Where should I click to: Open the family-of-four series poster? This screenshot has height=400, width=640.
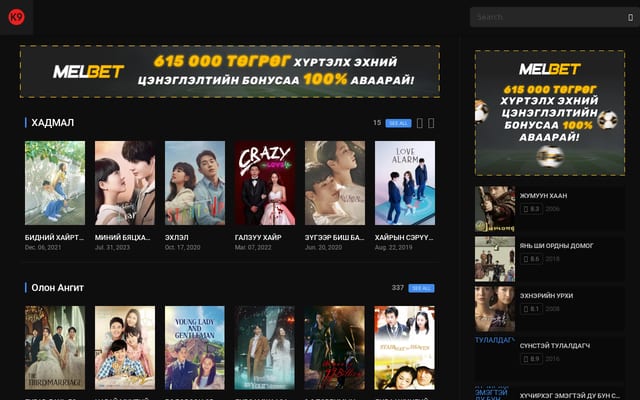[125, 348]
